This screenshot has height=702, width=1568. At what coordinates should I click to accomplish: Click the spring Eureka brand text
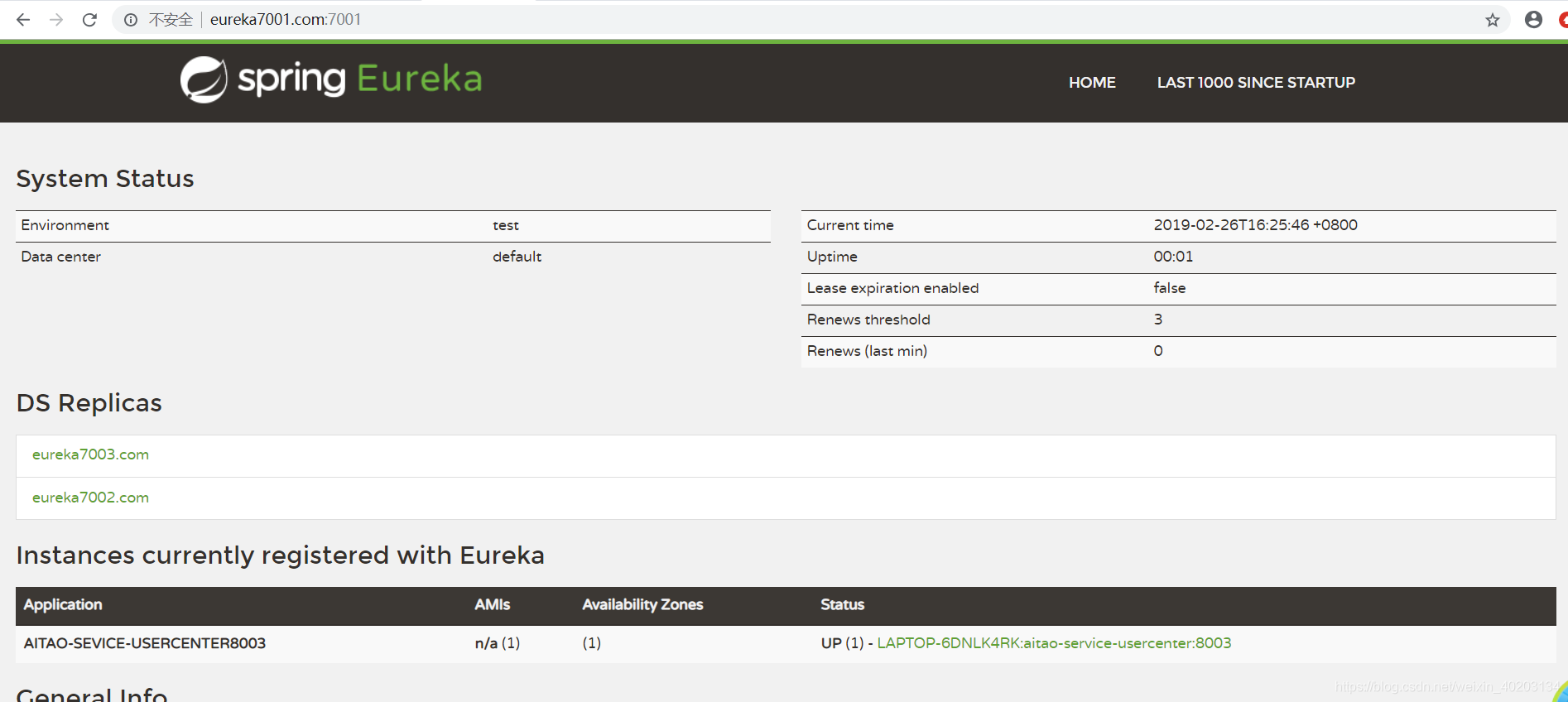pos(360,79)
